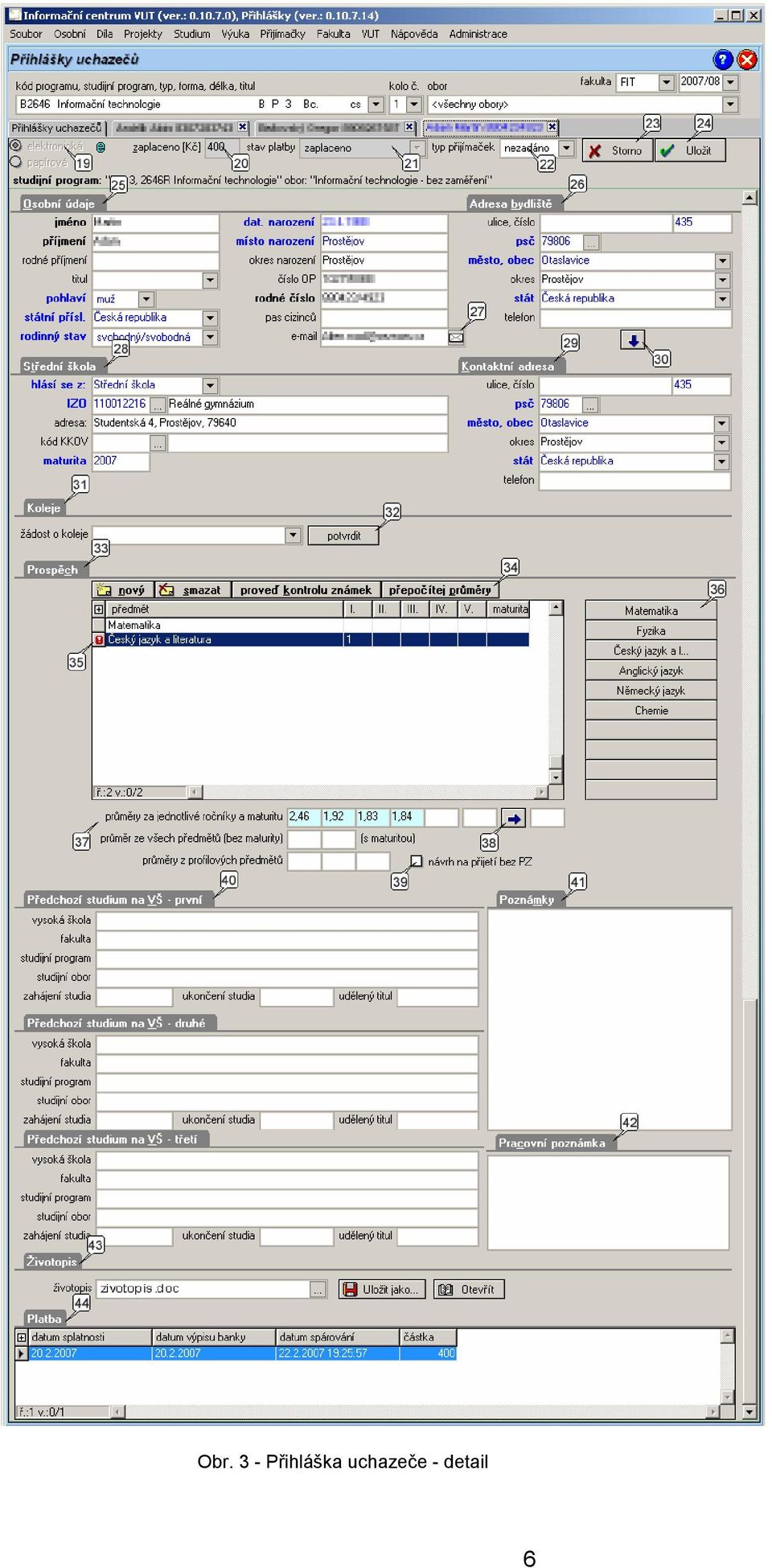The height and width of the screenshot is (1568, 772).
Task: Open the titul dropdown
Action: pyautogui.click(x=210, y=280)
